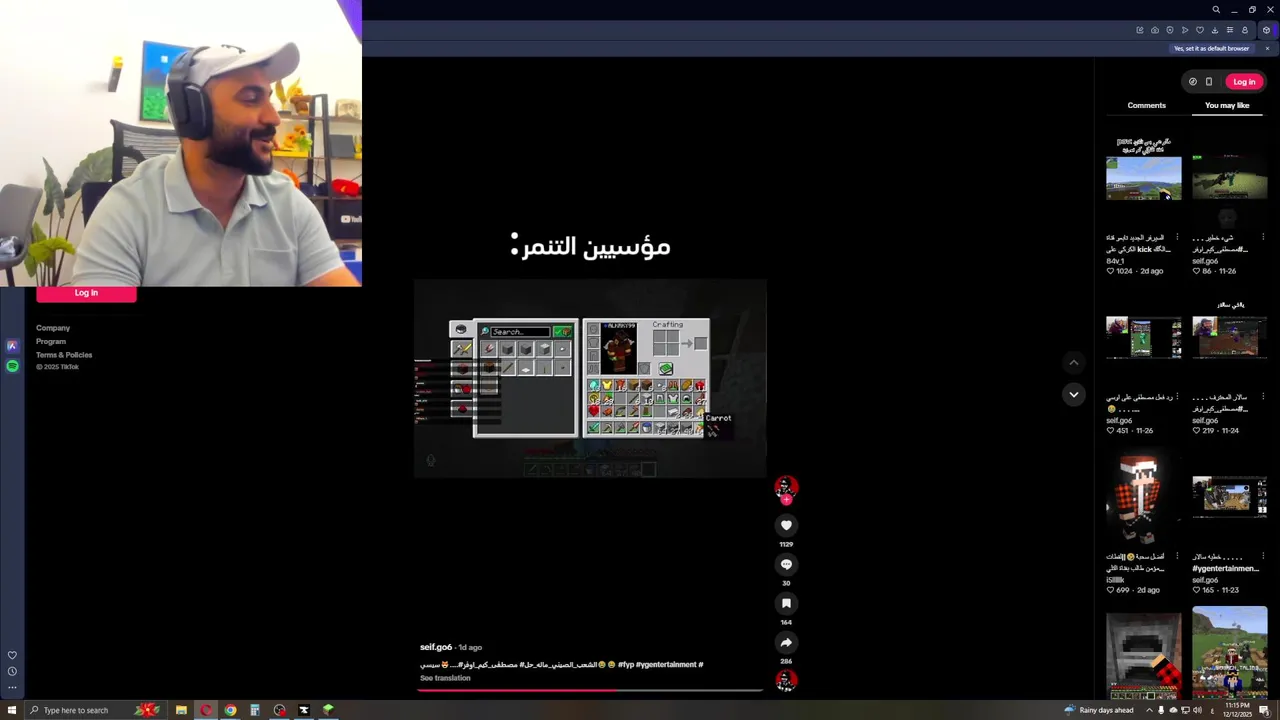Open the browser profile account icon

pos(1245,30)
